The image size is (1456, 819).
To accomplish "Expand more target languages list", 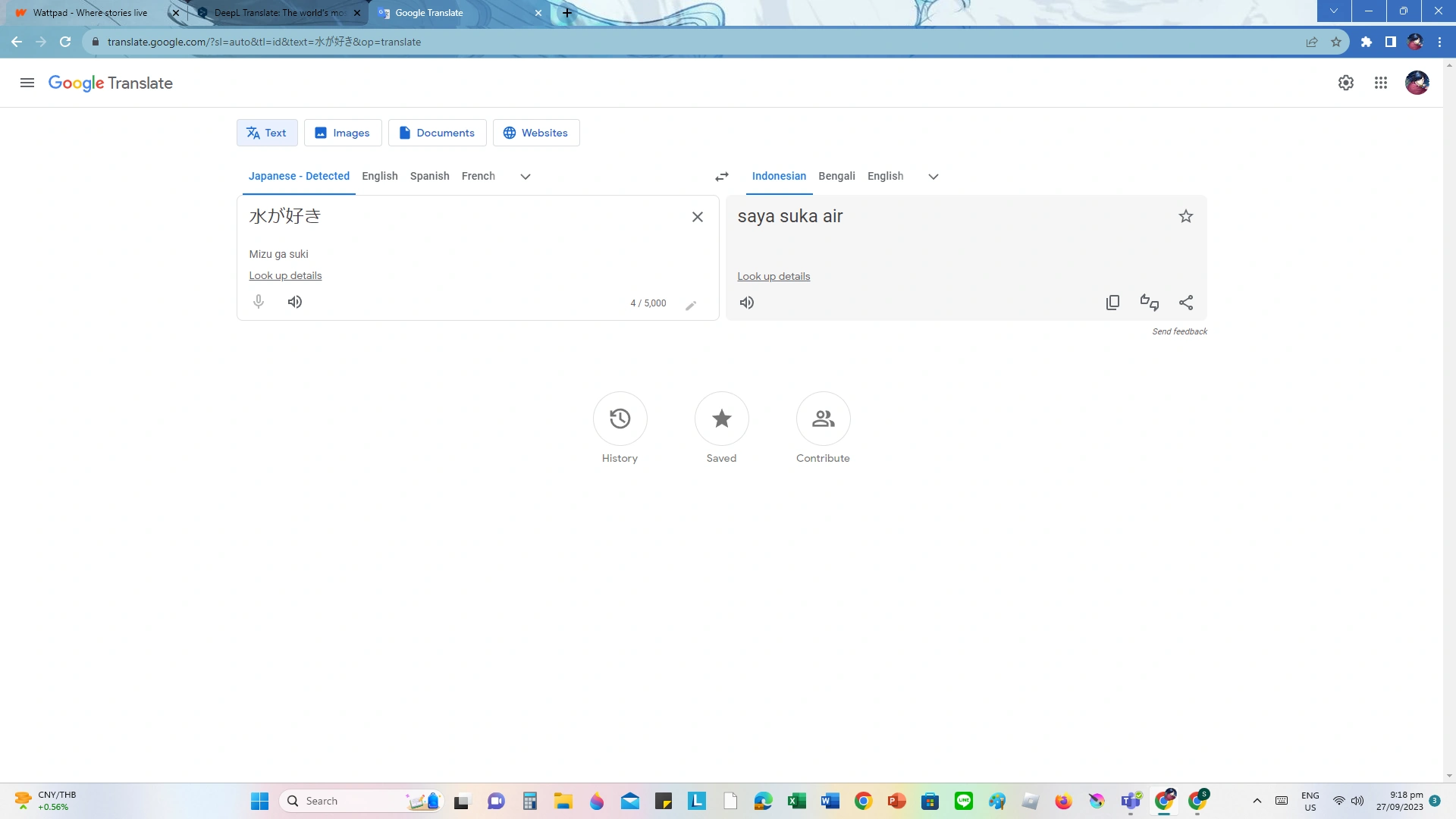I will coord(933,176).
